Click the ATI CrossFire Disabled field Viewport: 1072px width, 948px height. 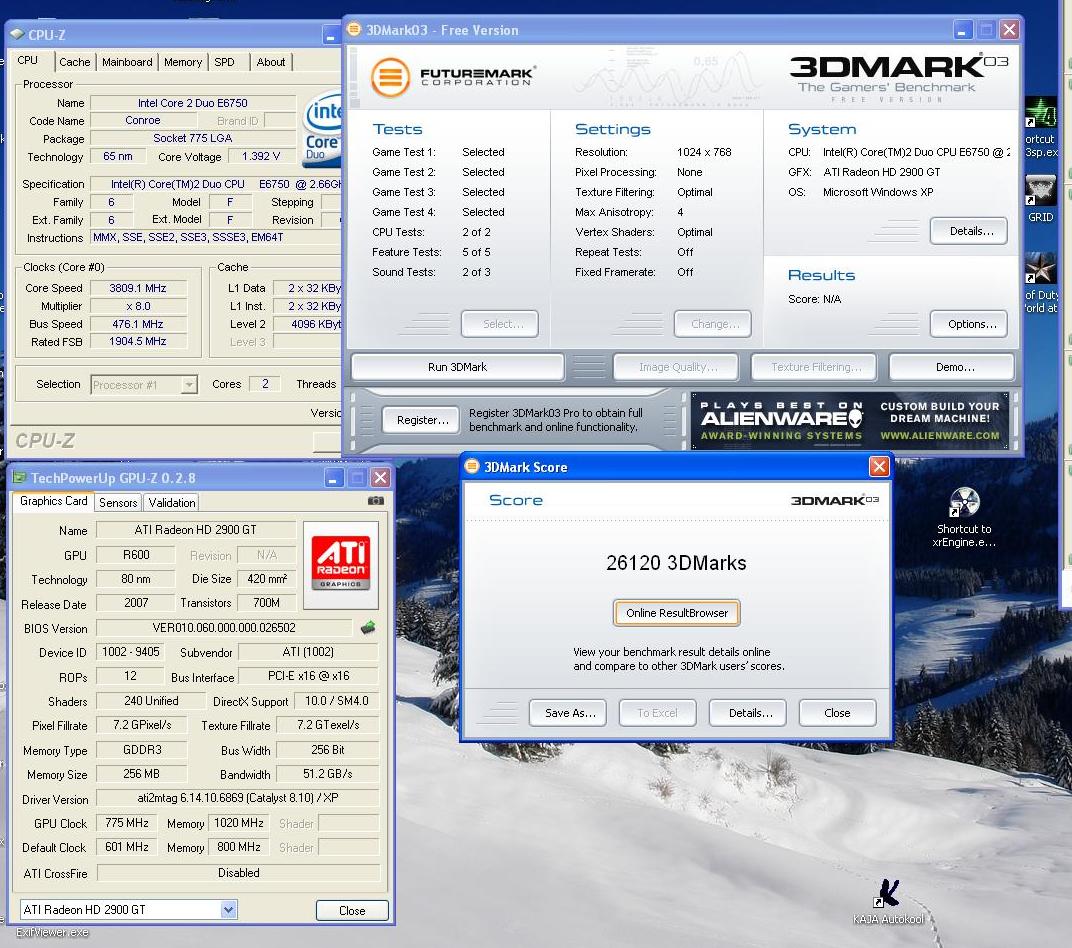[x=239, y=873]
